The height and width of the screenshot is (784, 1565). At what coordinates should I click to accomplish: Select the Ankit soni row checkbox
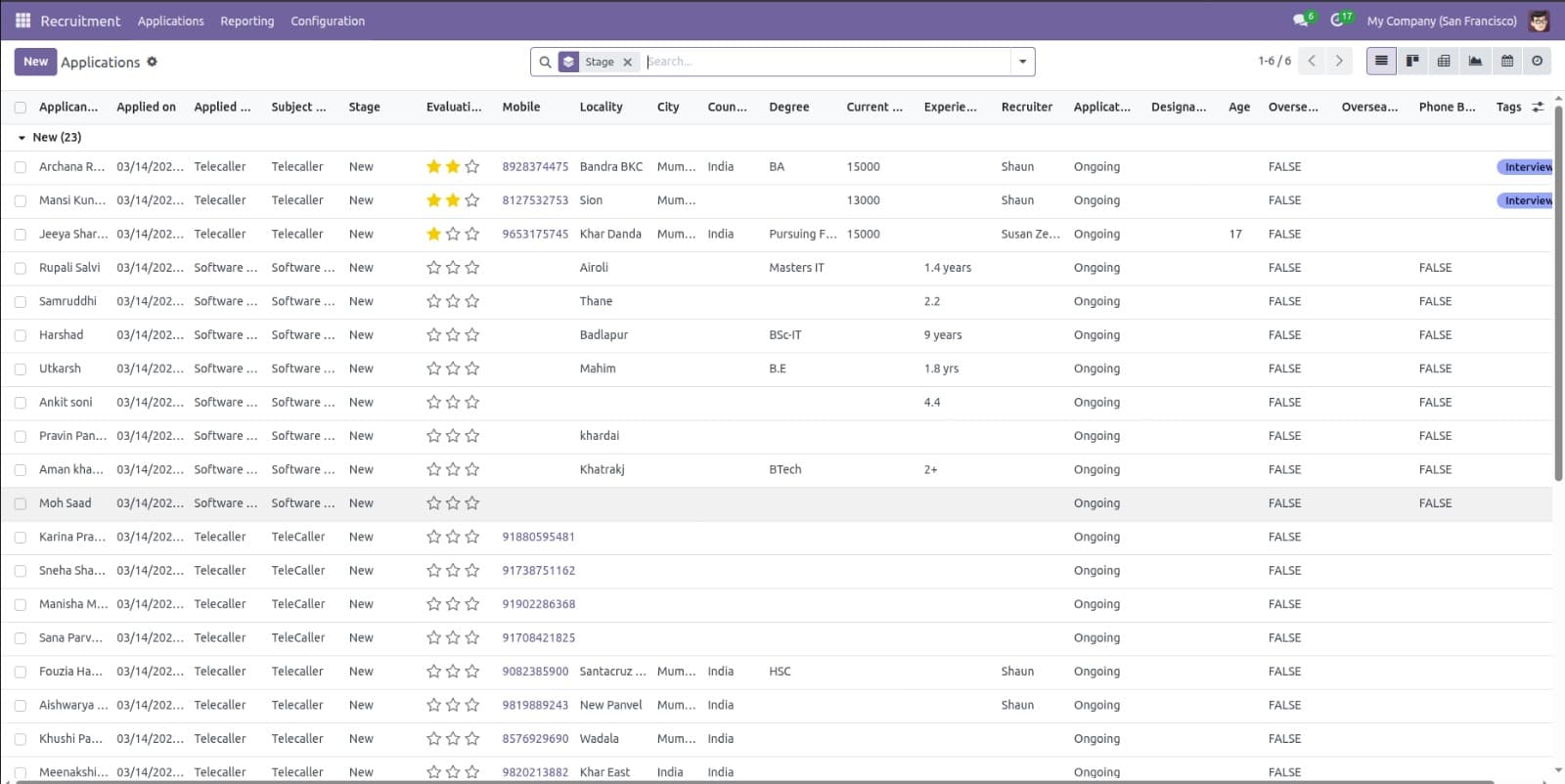coord(21,403)
